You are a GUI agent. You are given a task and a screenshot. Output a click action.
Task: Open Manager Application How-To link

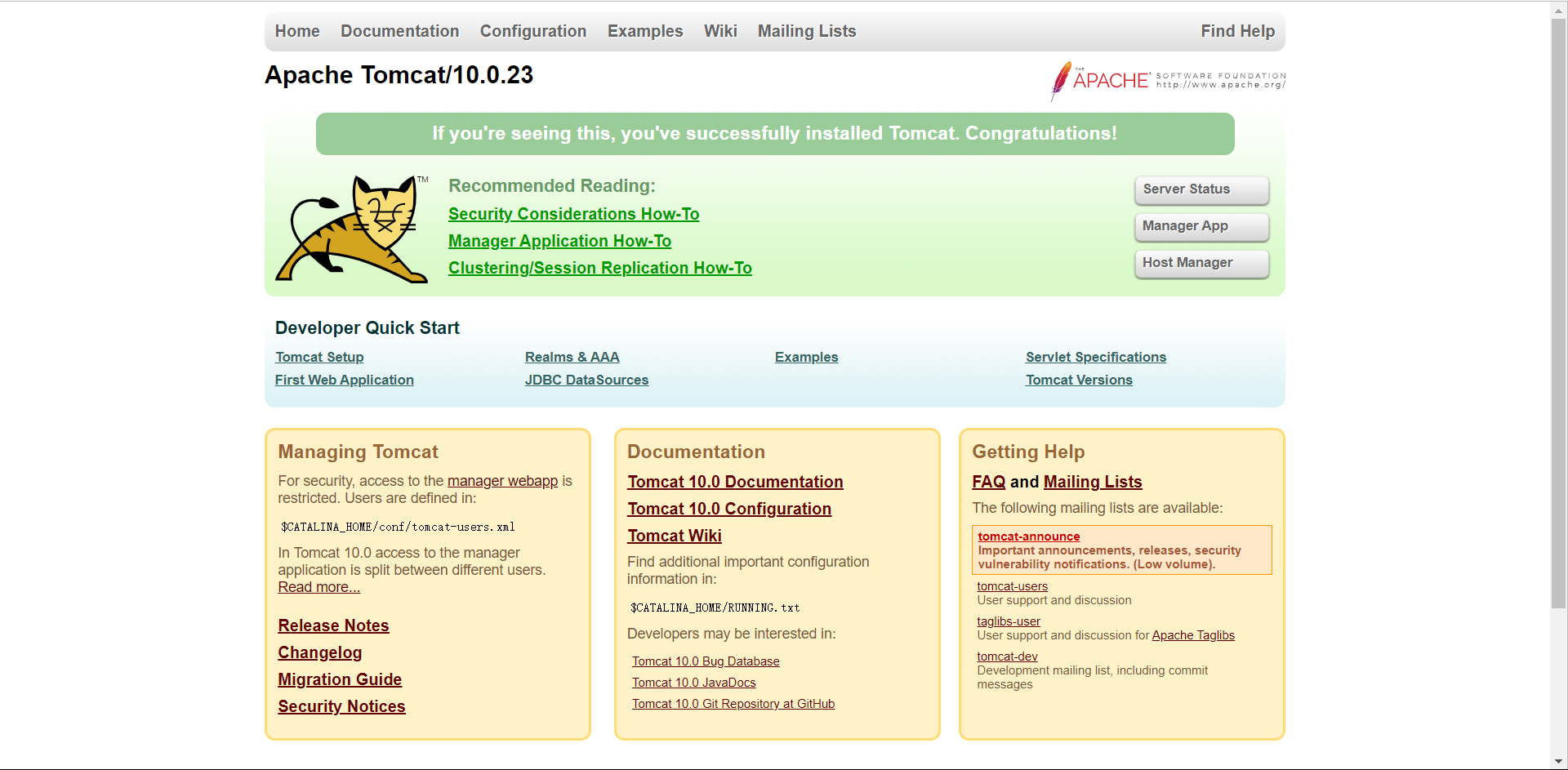click(559, 241)
